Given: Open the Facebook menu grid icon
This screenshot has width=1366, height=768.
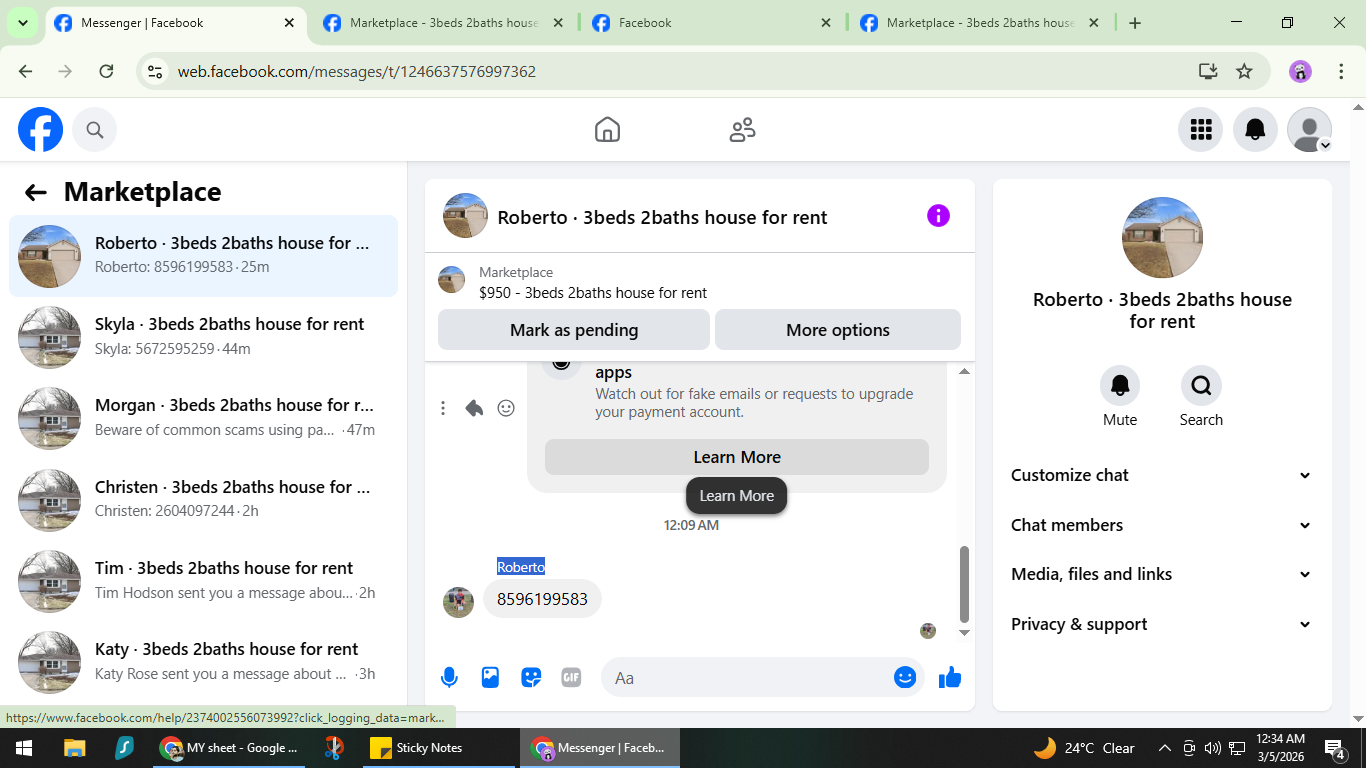Looking at the screenshot, I should [1200, 129].
